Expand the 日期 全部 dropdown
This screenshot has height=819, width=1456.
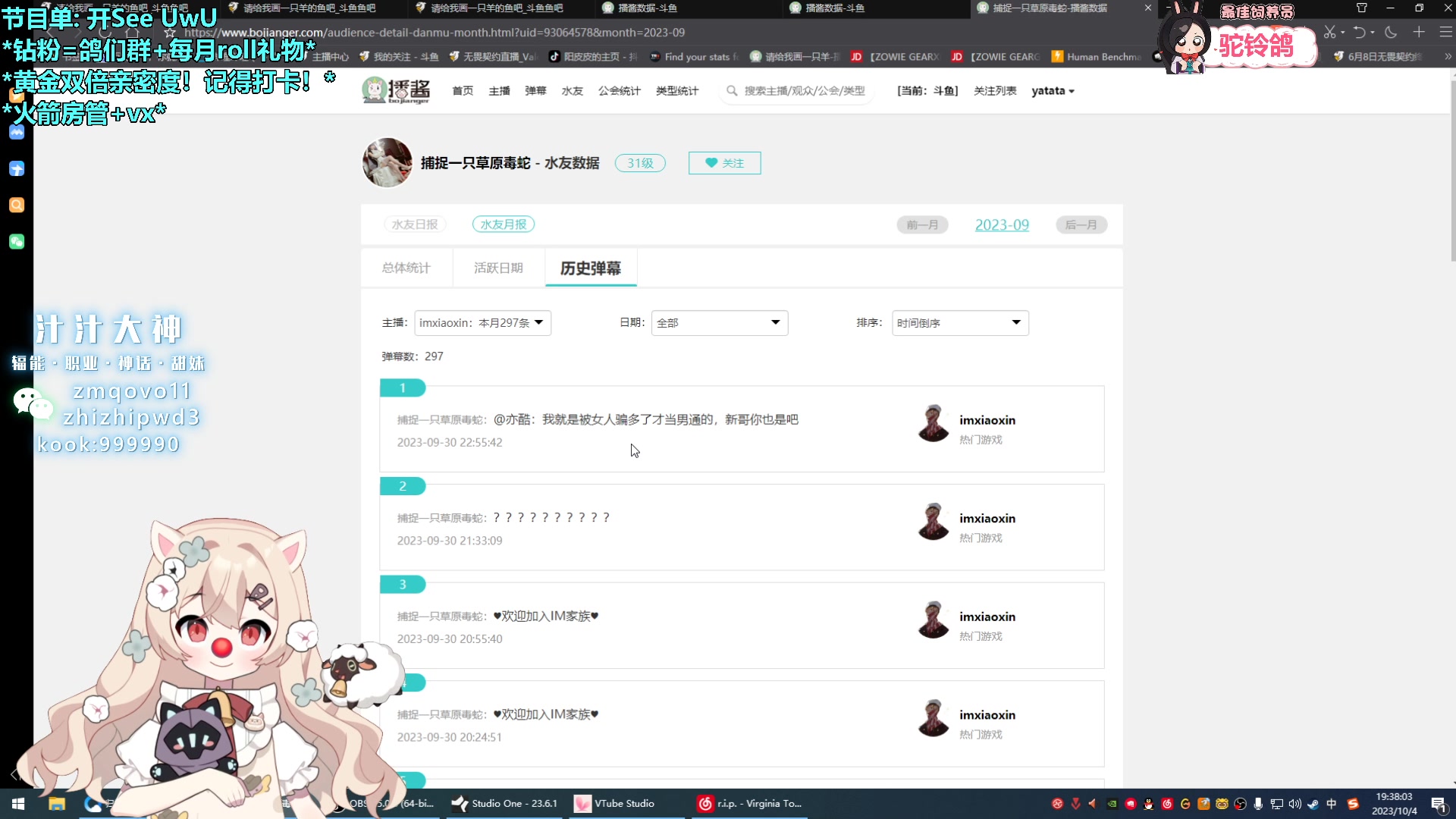tap(720, 323)
